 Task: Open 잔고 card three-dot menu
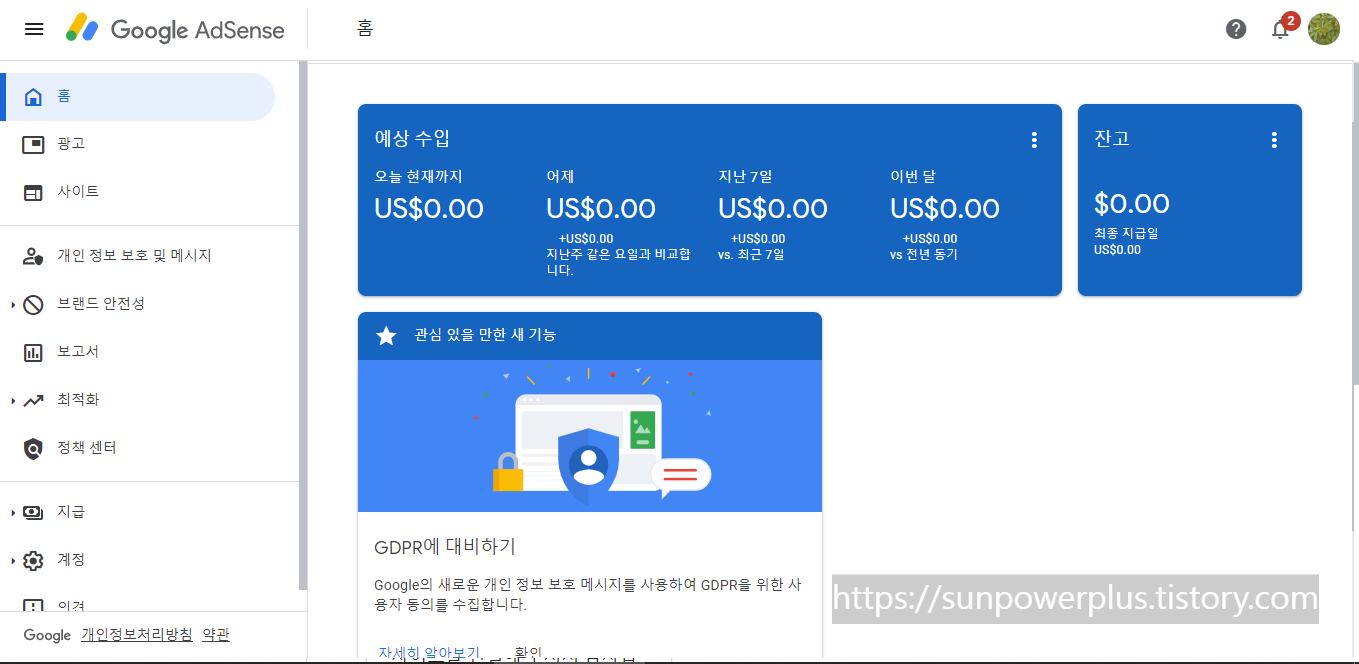click(x=1274, y=140)
